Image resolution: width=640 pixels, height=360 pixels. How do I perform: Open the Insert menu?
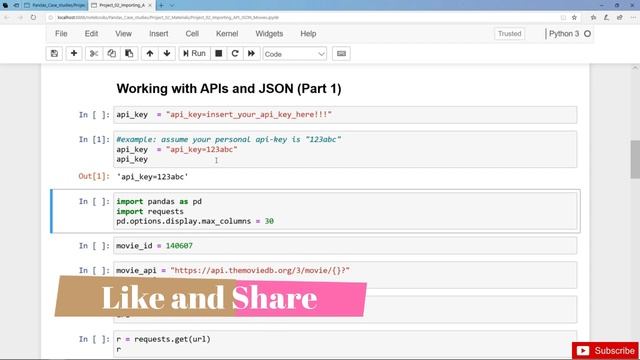coord(158,34)
